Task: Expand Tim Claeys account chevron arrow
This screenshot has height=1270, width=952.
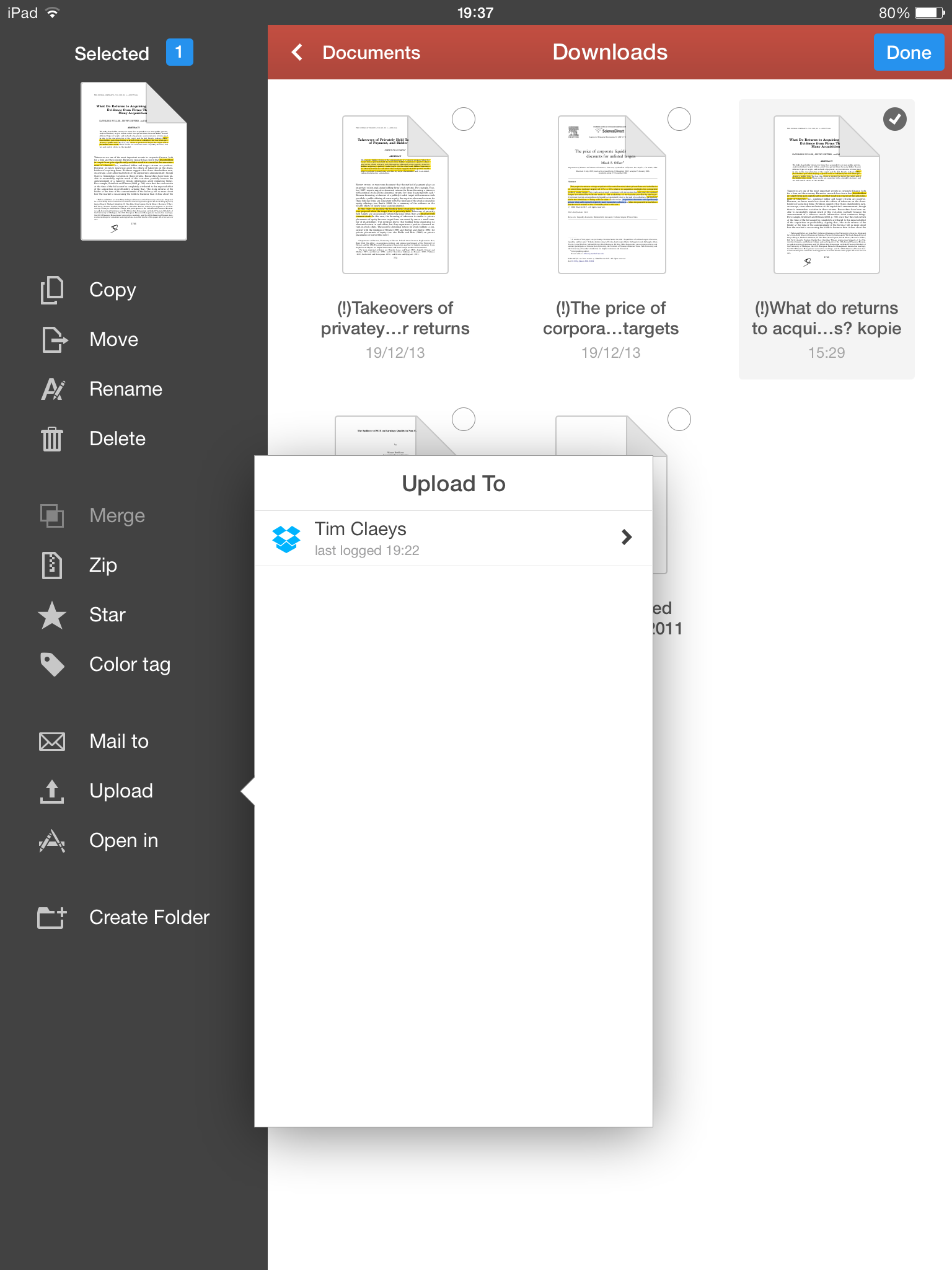Action: (627, 538)
